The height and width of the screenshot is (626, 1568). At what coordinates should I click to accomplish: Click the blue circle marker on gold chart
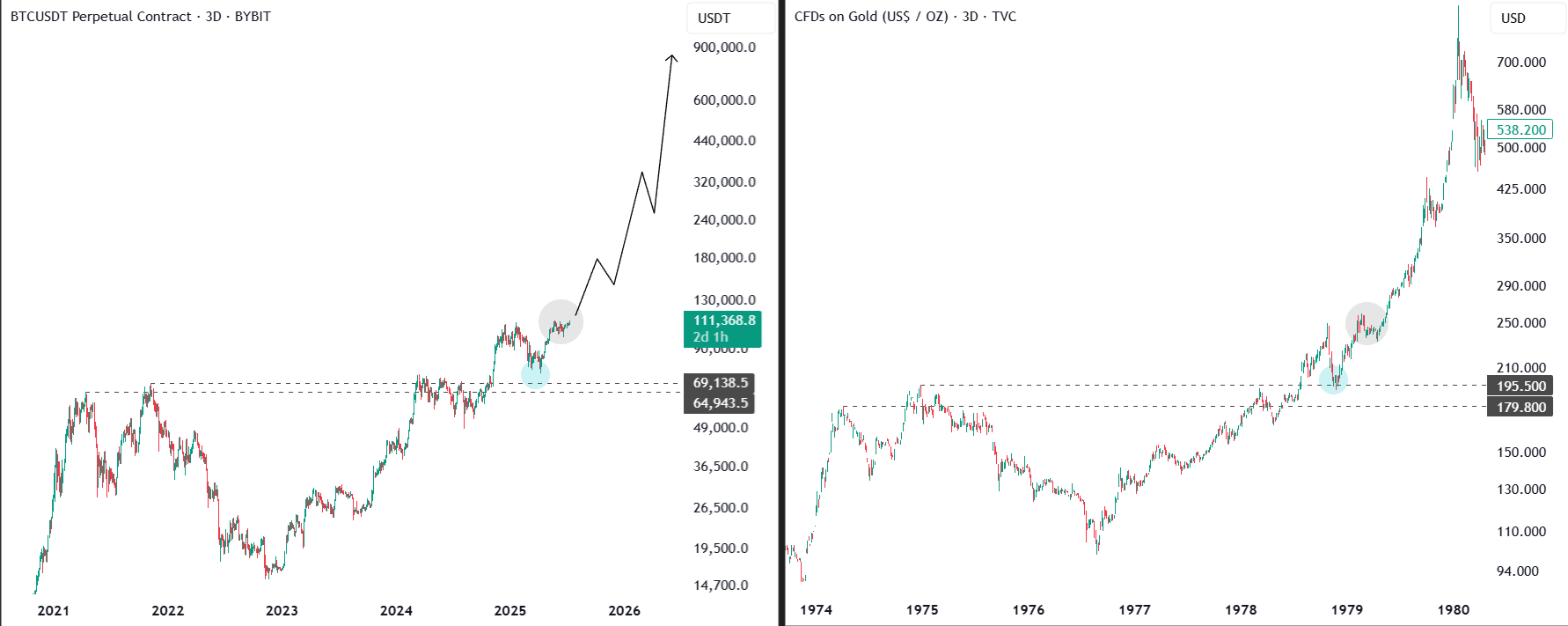point(1333,379)
